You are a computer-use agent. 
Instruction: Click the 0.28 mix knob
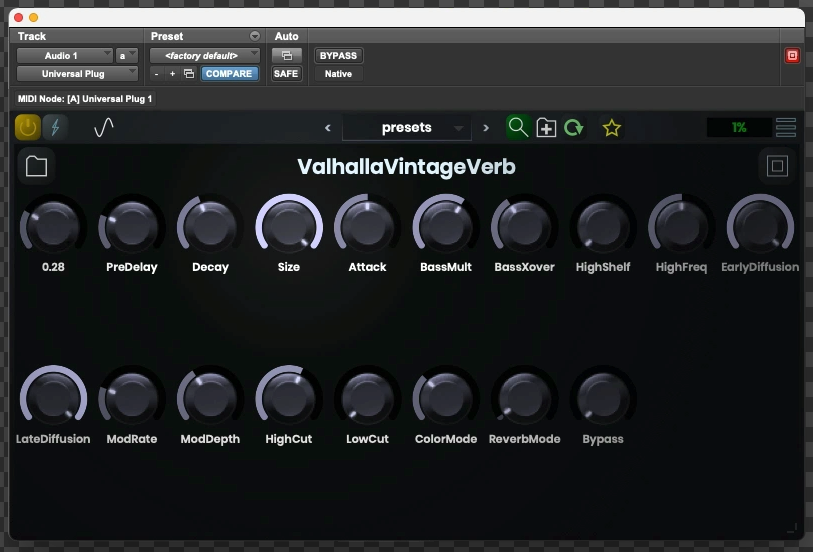[53, 227]
